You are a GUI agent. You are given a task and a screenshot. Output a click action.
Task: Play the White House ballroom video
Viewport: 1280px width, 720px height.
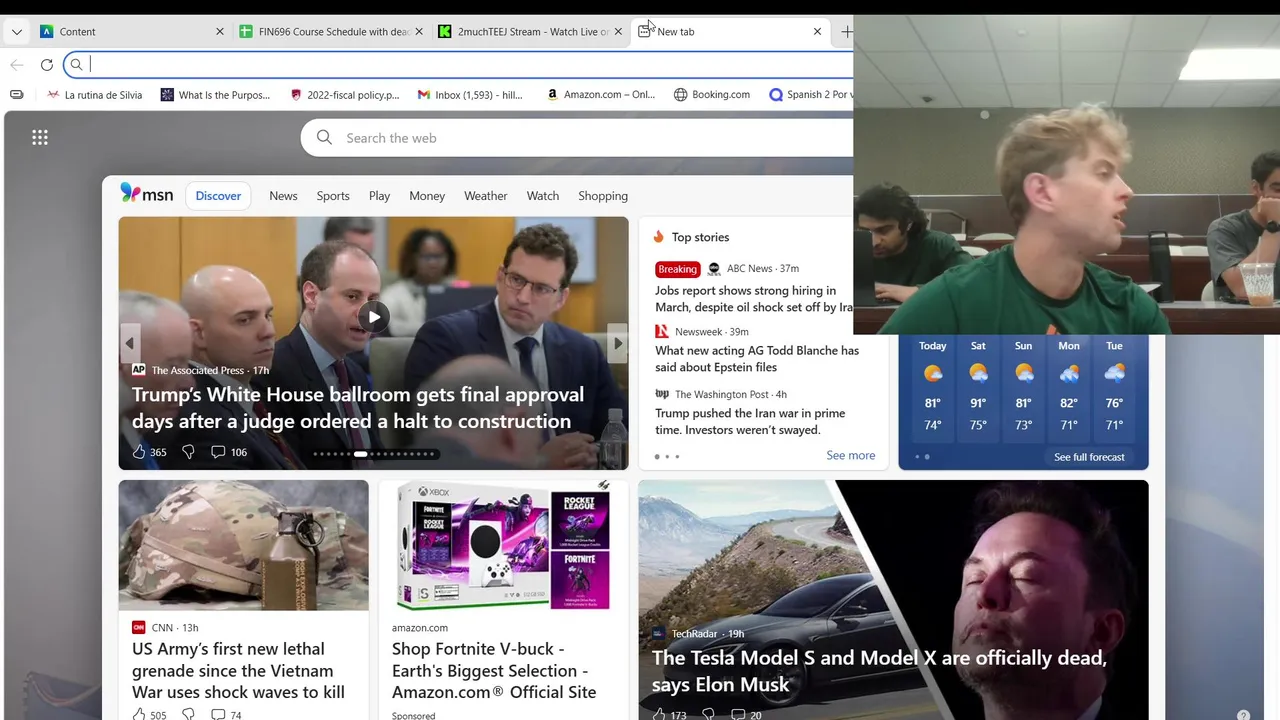(373, 317)
